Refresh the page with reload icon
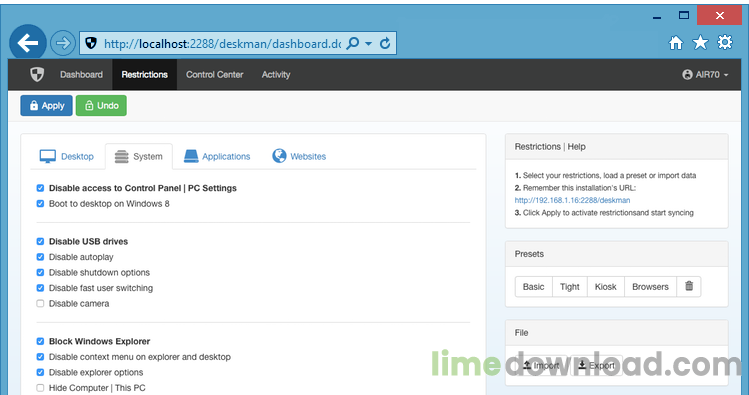This screenshot has height=395, width=749. pyautogui.click(x=385, y=43)
